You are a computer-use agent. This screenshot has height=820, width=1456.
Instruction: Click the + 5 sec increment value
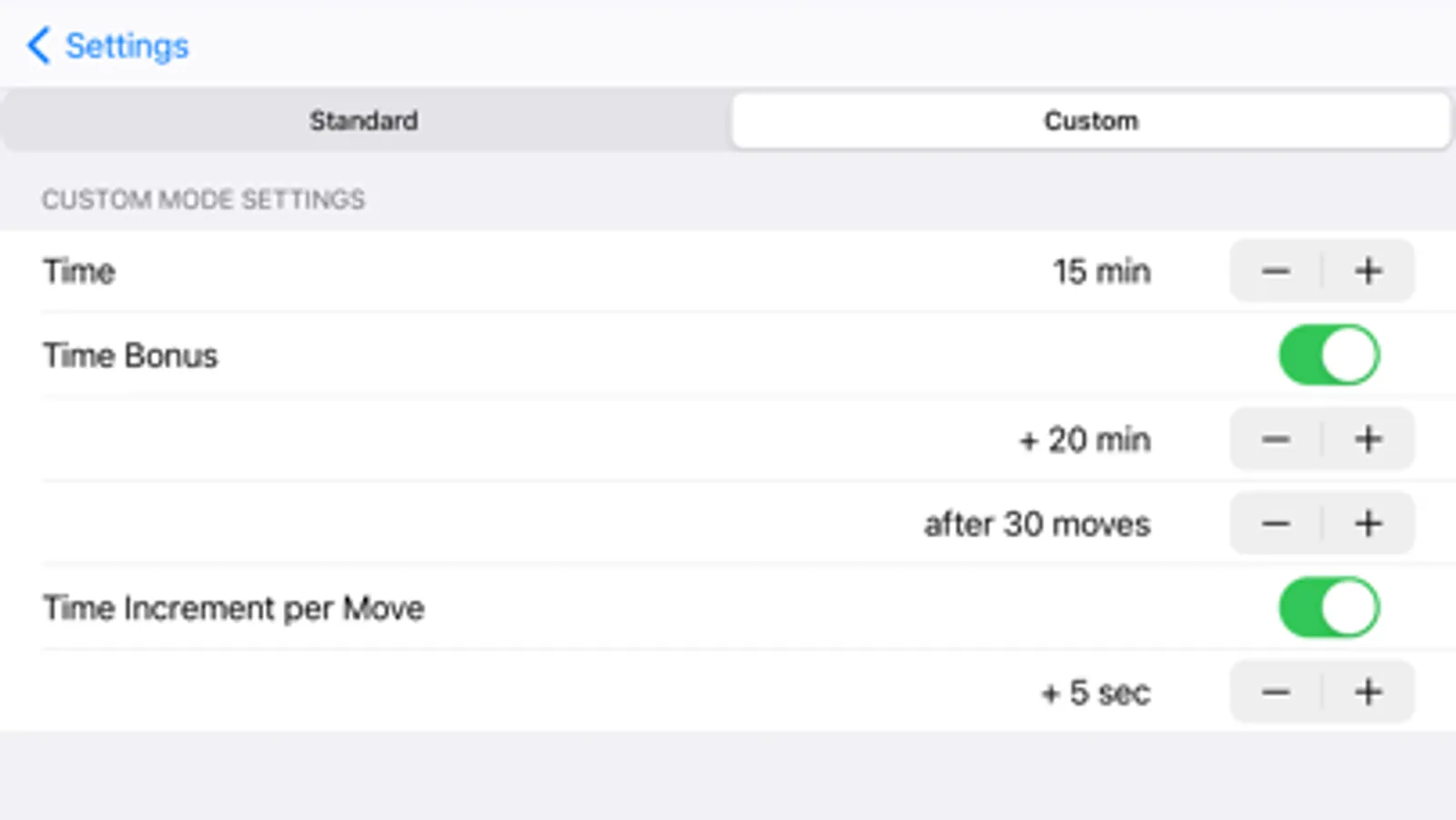coord(1095,693)
